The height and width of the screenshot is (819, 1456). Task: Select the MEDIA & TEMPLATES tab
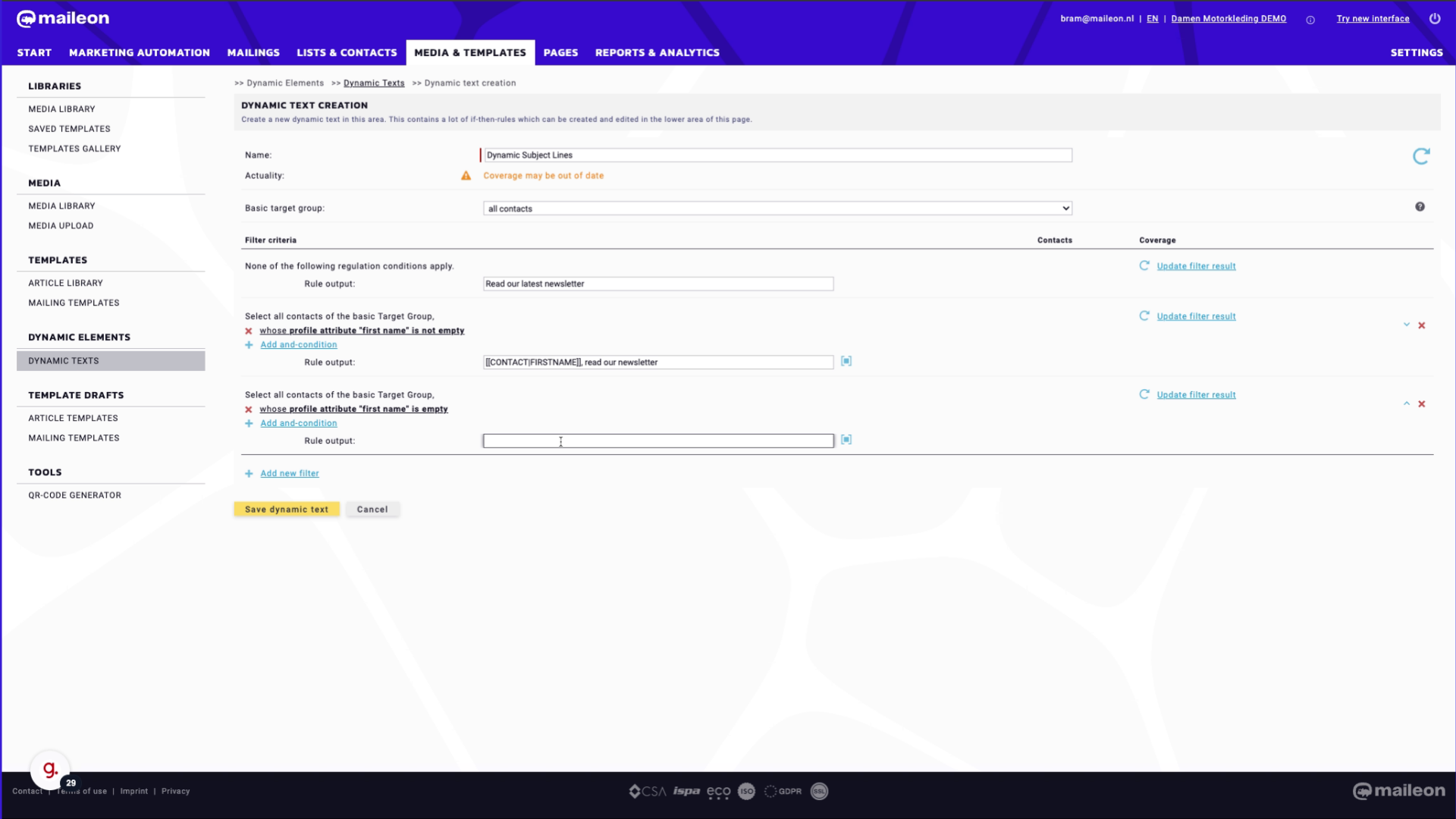point(470,53)
